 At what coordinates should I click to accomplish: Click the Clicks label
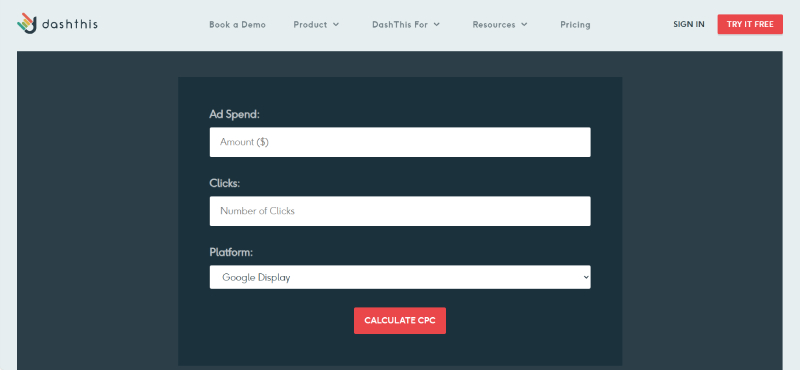pyautogui.click(x=224, y=183)
